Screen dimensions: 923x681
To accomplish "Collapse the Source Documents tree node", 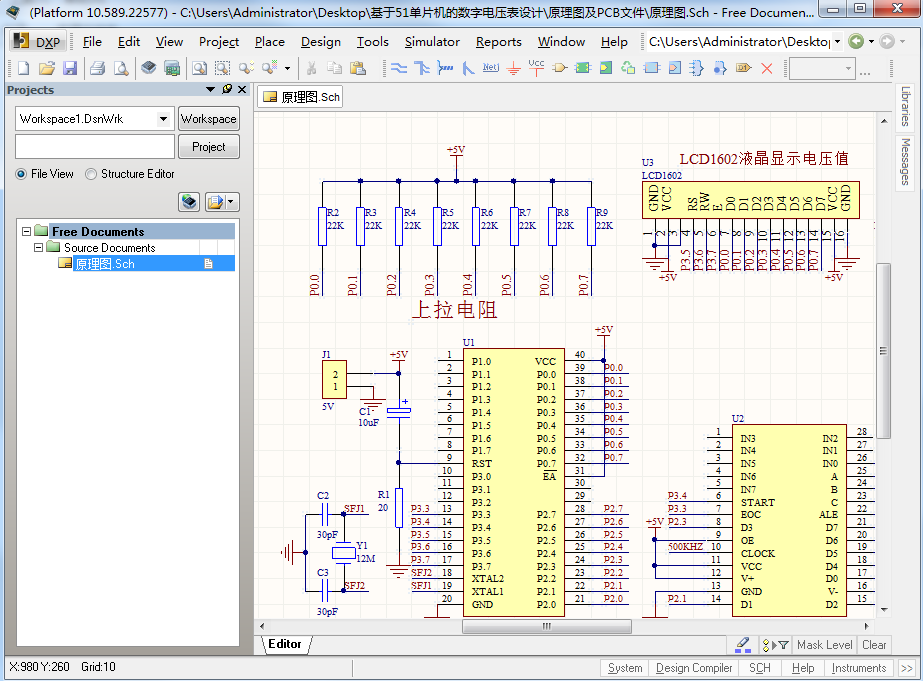I will [39, 247].
